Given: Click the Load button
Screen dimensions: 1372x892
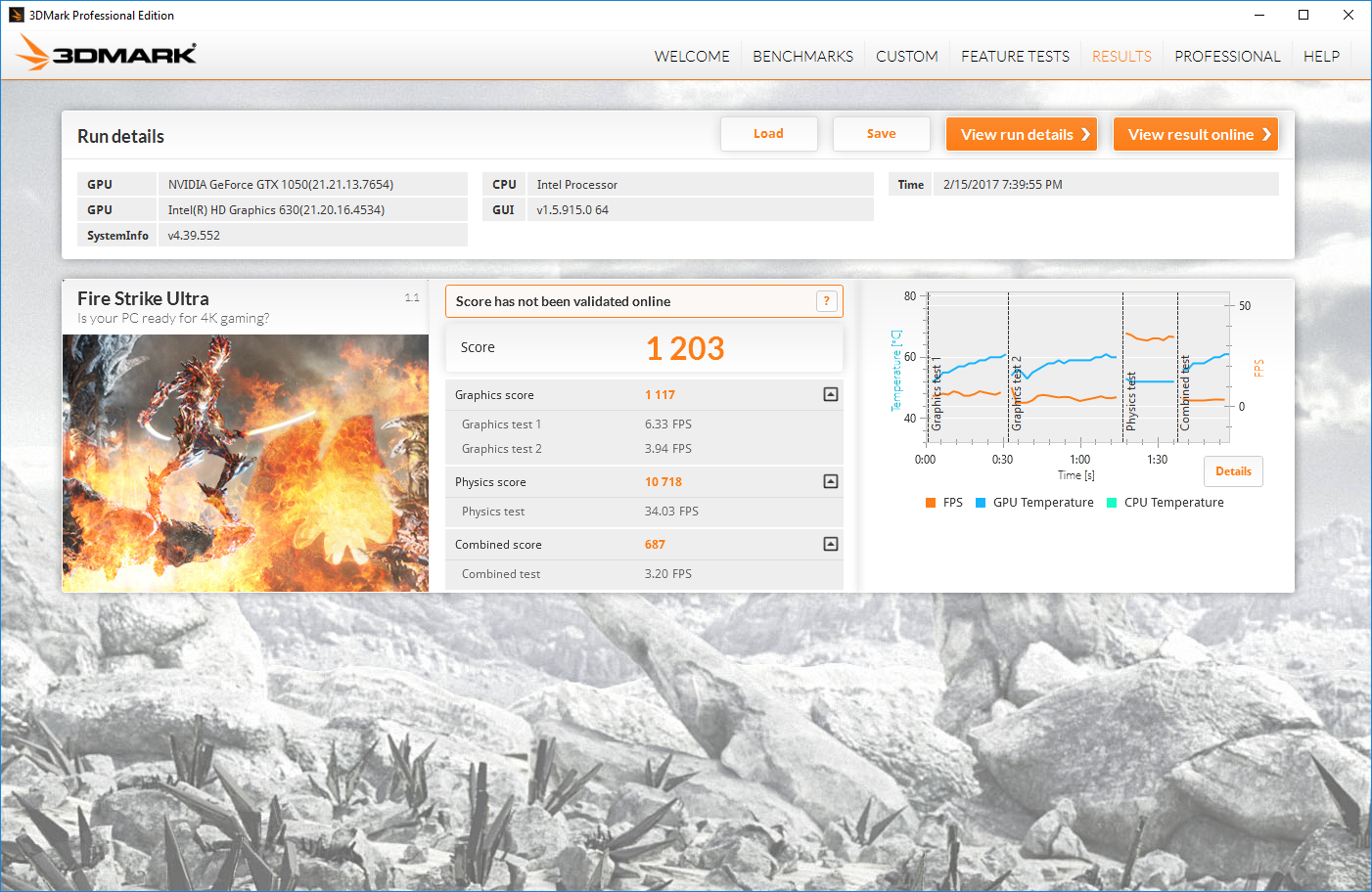Looking at the screenshot, I should tap(769, 134).
